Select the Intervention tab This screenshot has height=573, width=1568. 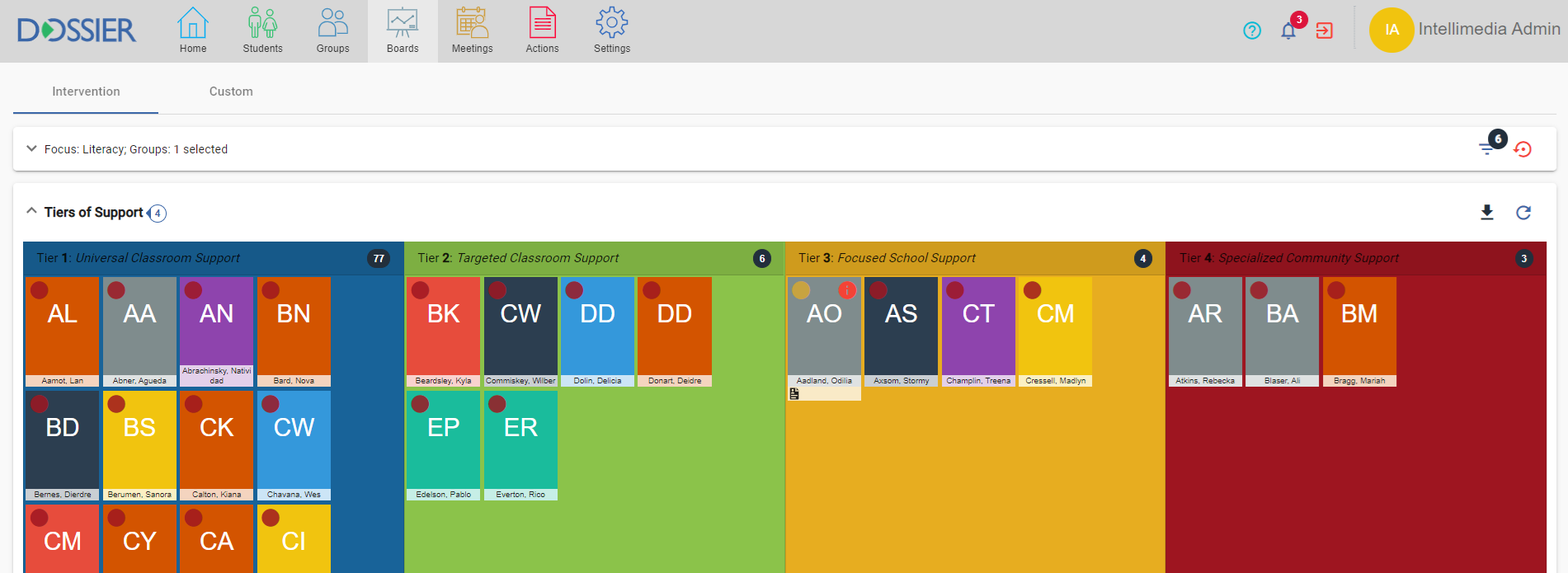pyautogui.click(x=86, y=92)
